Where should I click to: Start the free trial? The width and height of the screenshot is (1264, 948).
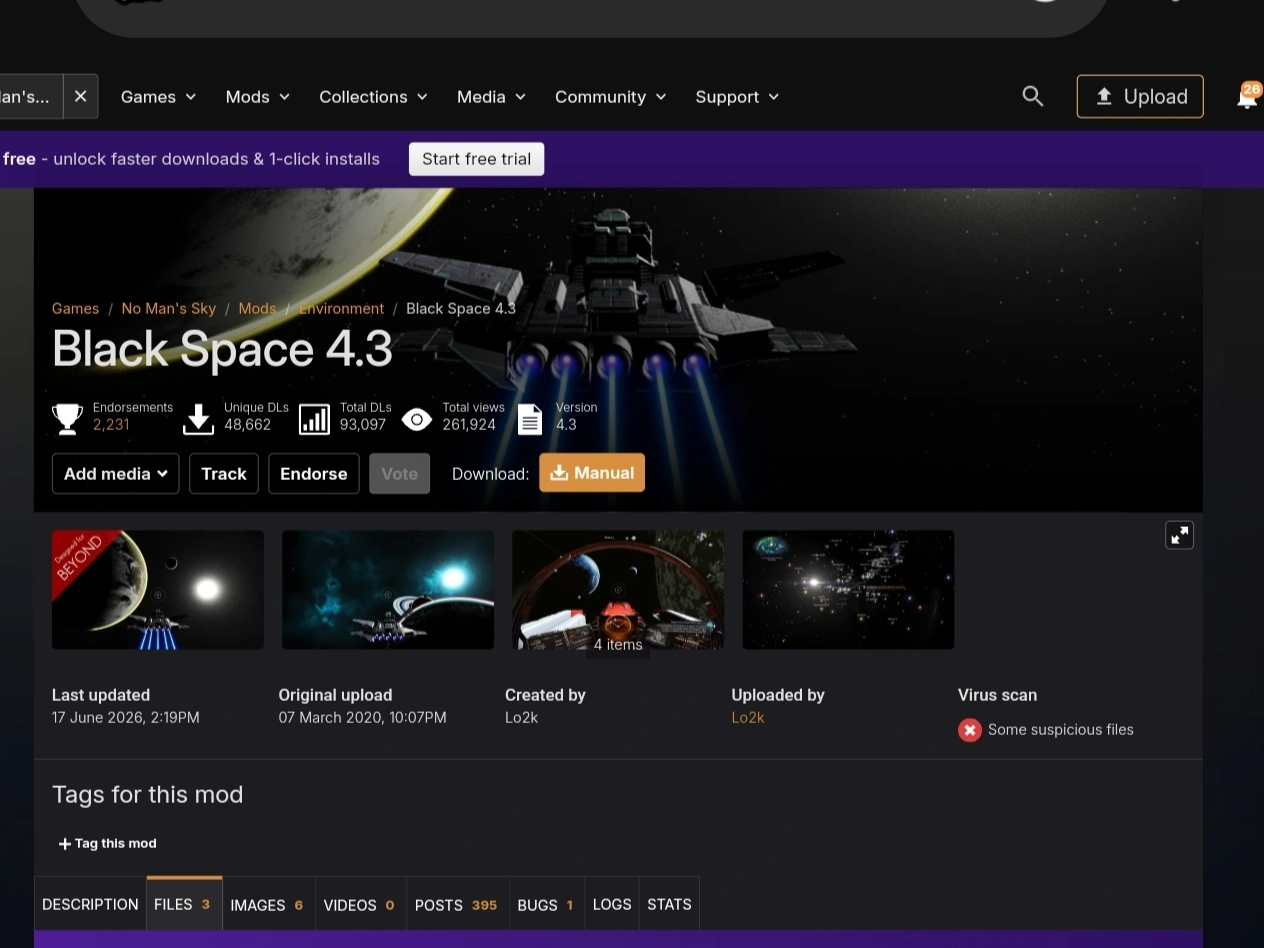[x=476, y=159]
